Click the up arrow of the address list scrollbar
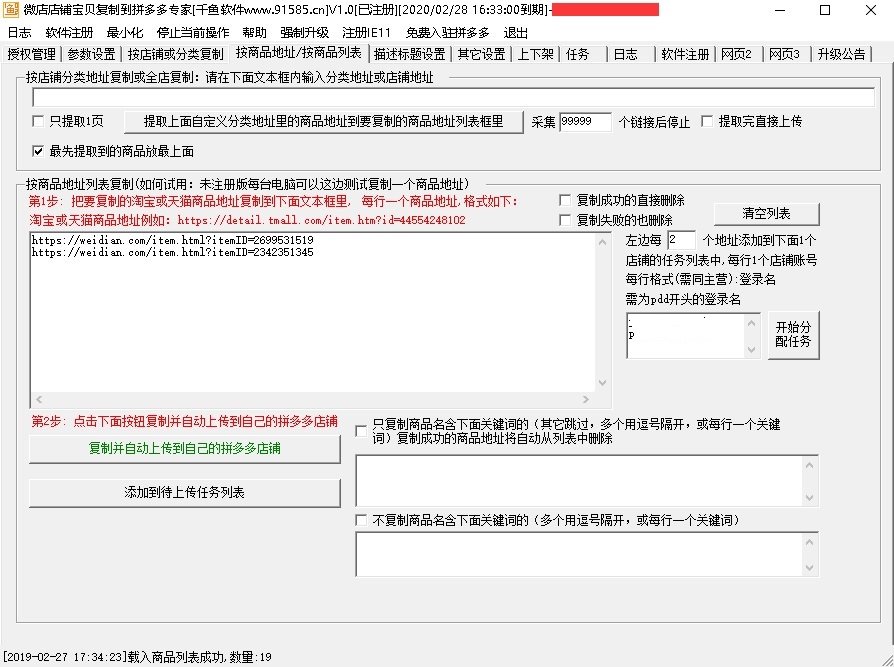 (x=603, y=242)
